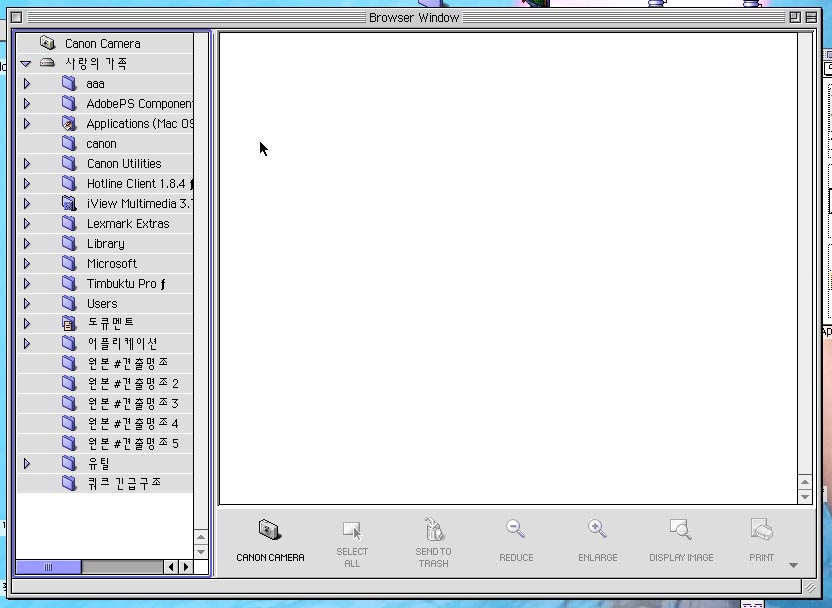Expand the aaa folder

[x=27, y=84]
